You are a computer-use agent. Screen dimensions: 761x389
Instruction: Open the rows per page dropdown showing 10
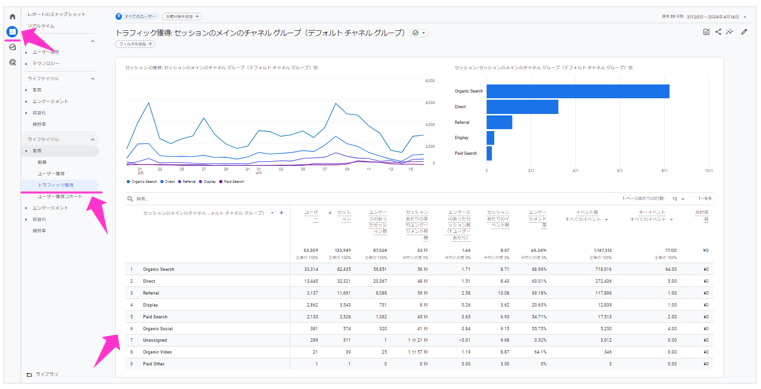(678, 199)
